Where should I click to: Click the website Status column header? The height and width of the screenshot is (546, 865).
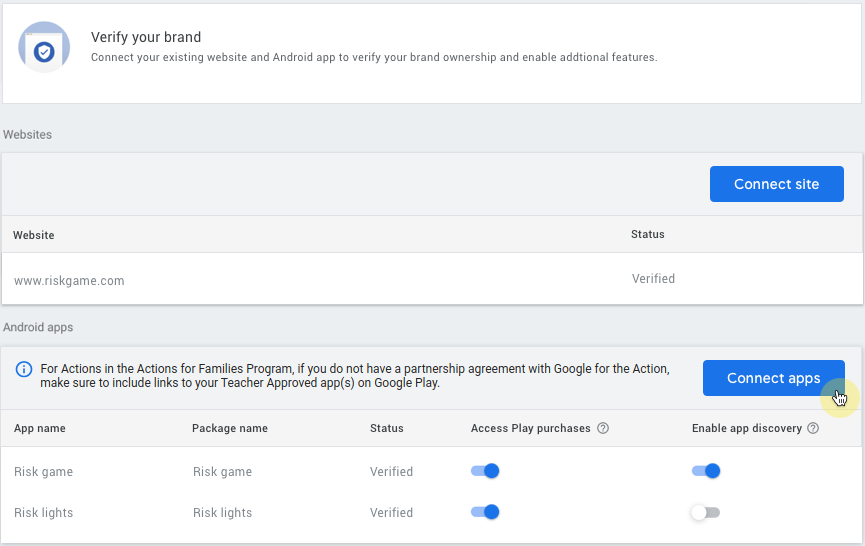click(x=647, y=234)
